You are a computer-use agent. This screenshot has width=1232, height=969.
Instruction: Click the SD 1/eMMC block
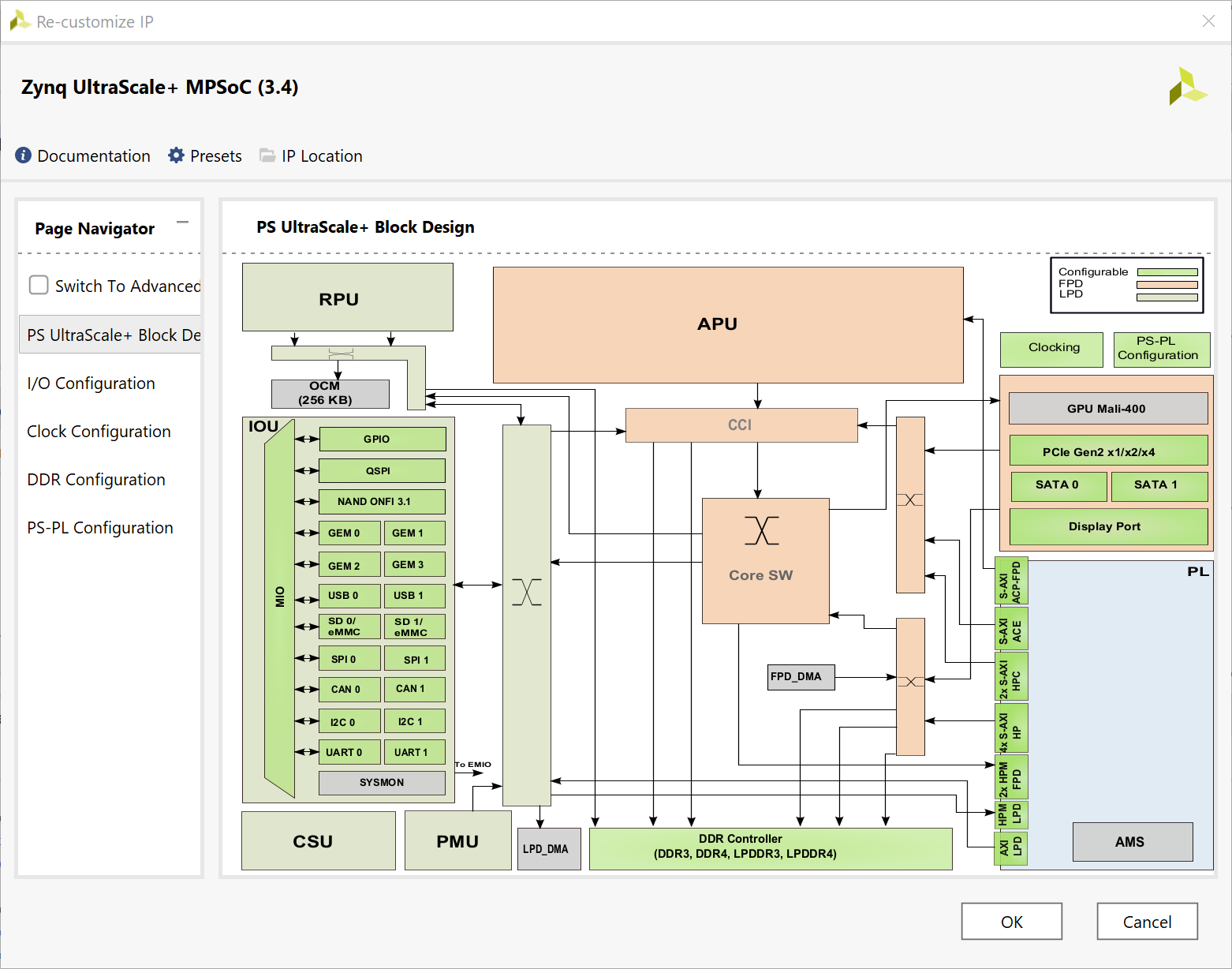(415, 627)
